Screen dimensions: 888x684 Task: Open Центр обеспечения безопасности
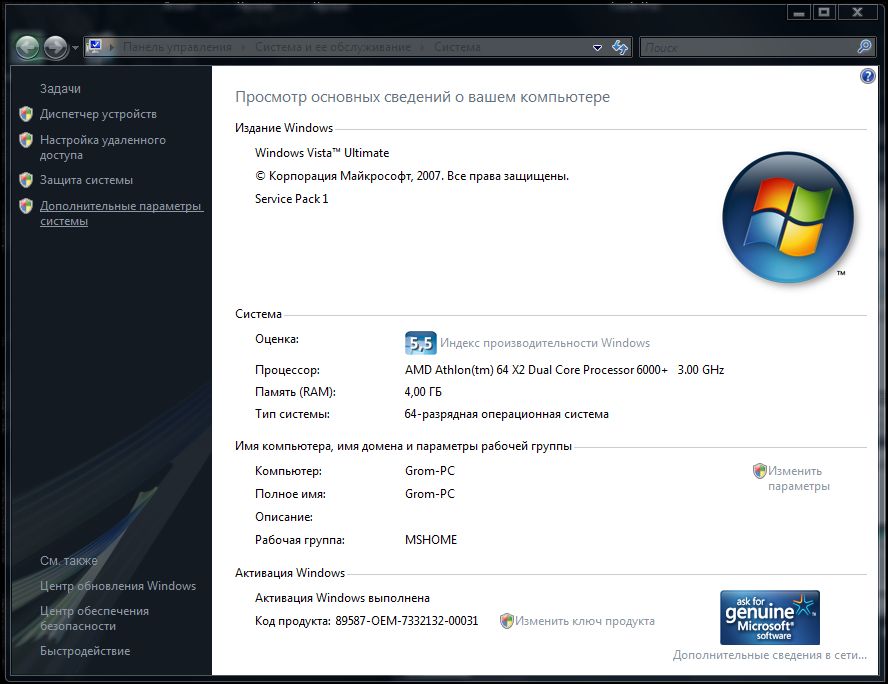point(94,618)
